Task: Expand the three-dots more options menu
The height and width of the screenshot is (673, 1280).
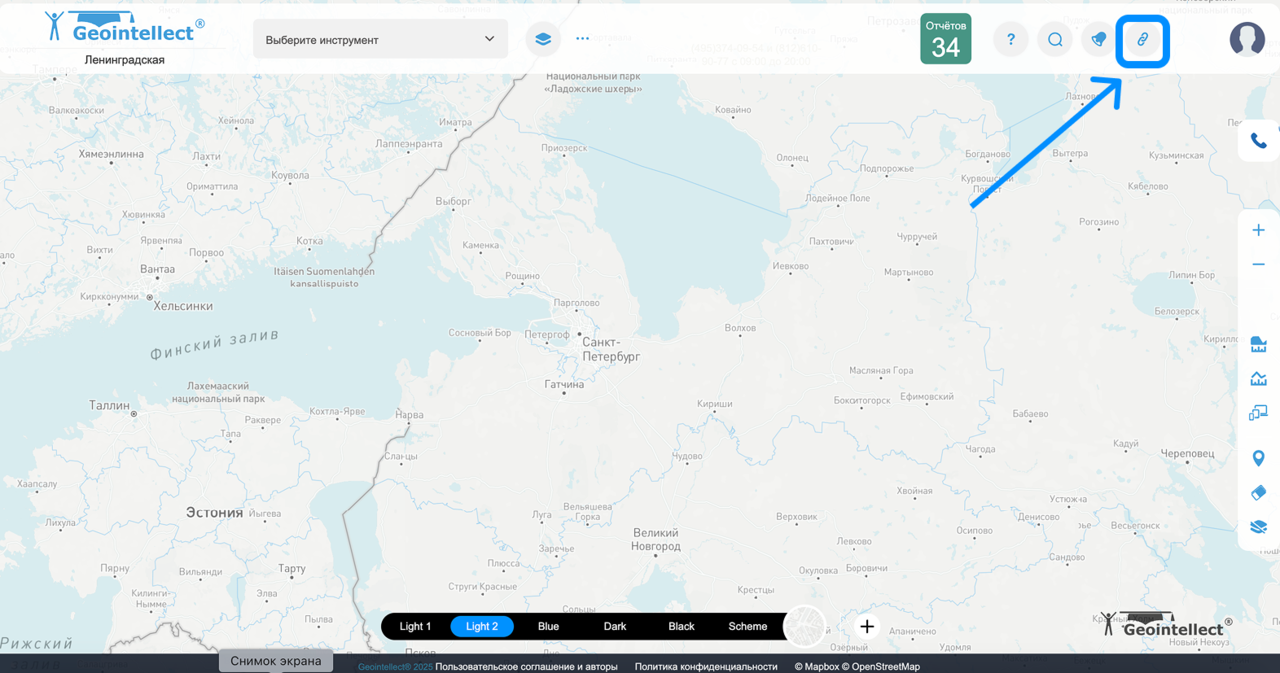Action: 583,39
